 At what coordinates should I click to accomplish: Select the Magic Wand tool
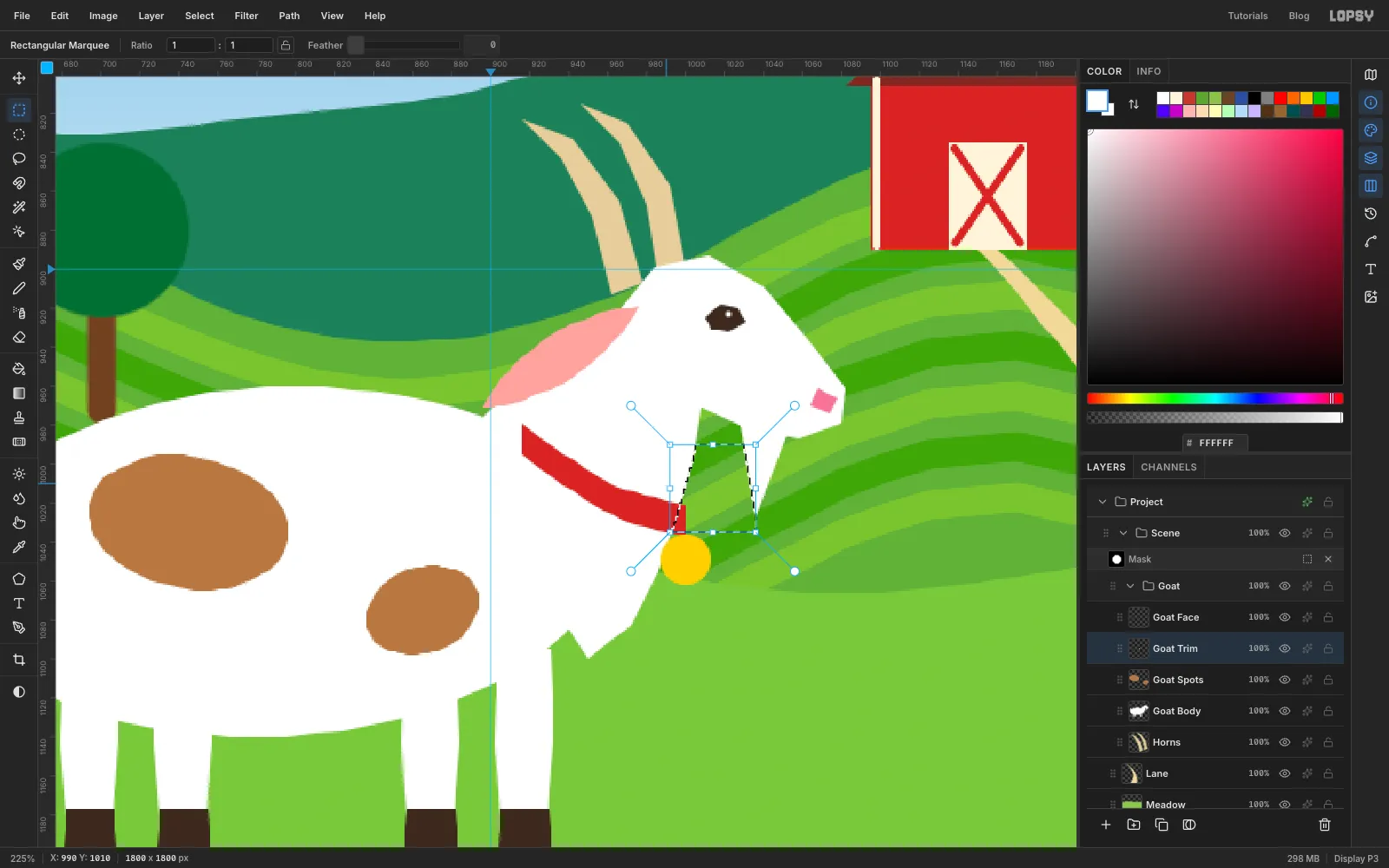[x=19, y=207]
